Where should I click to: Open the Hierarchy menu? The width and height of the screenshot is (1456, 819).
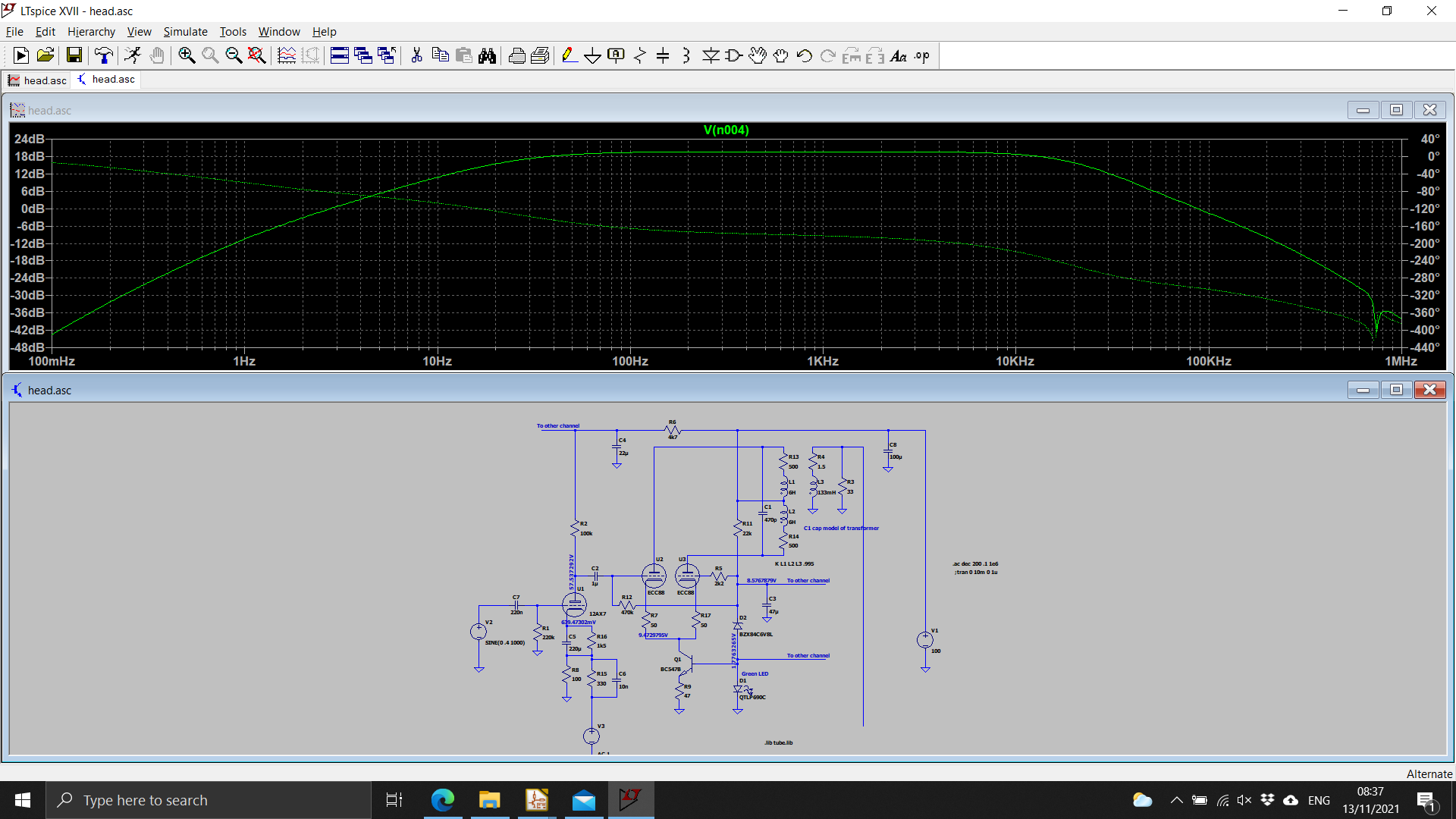[91, 31]
